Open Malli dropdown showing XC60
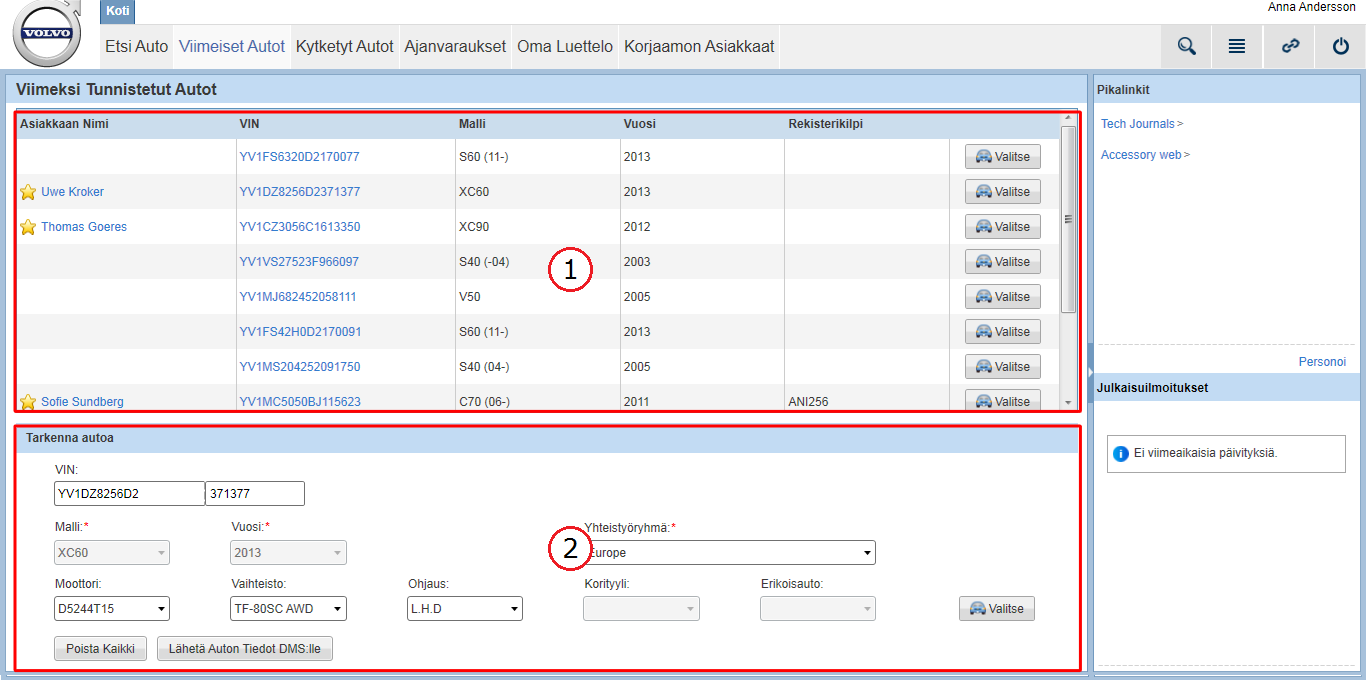The image size is (1366, 680). pyautogui.click(x=112, y=553)
